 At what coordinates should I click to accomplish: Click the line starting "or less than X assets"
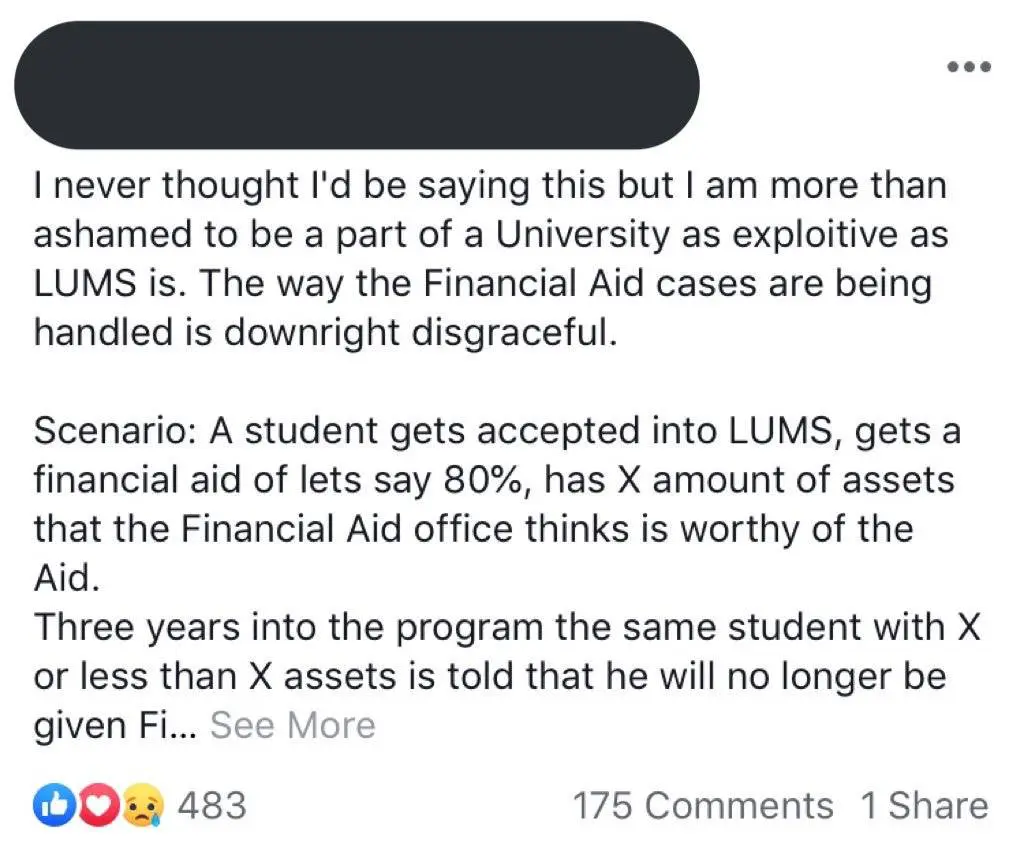click(489, 677)
